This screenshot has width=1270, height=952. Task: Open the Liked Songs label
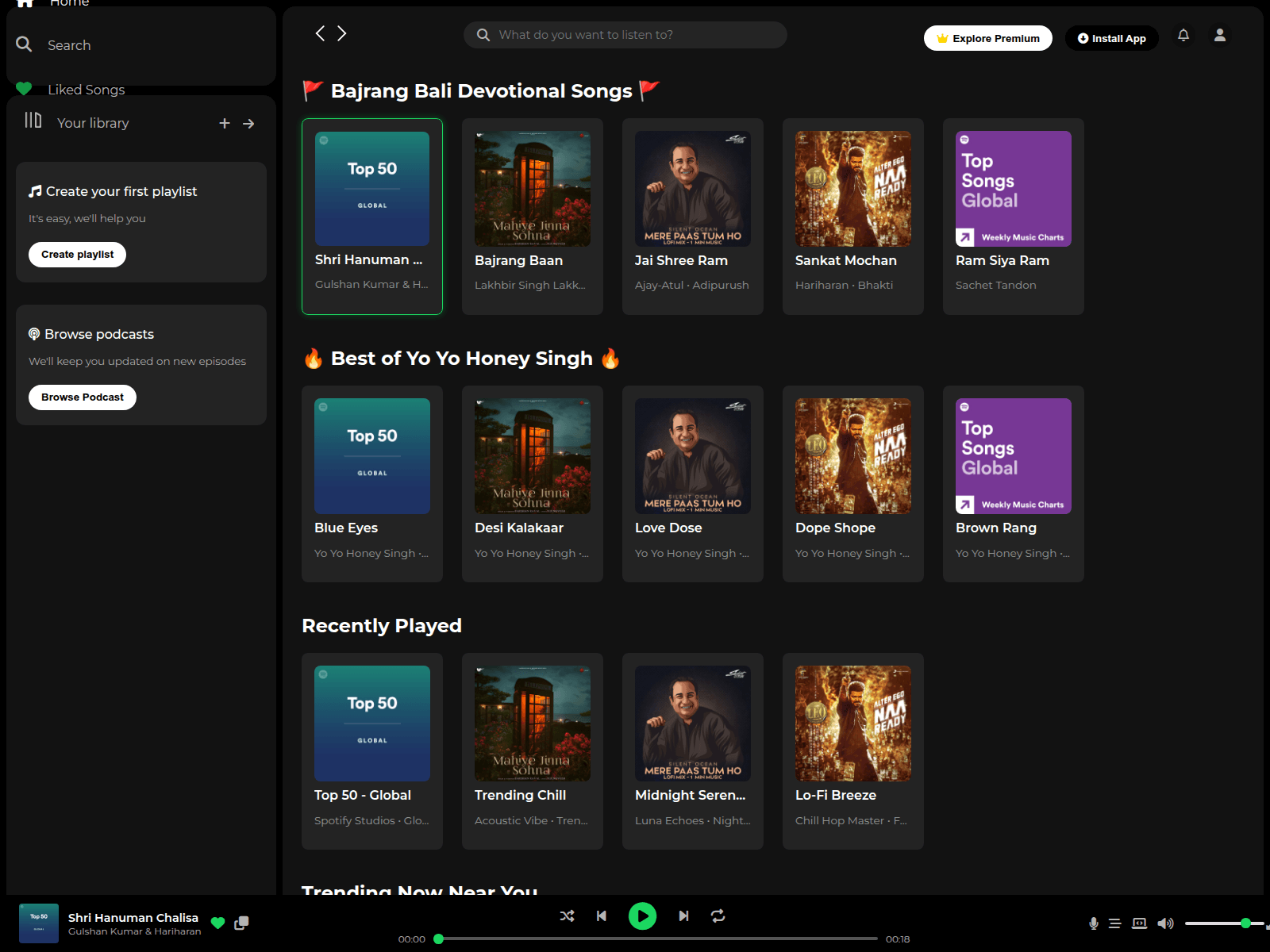click(x=87, y=90)
